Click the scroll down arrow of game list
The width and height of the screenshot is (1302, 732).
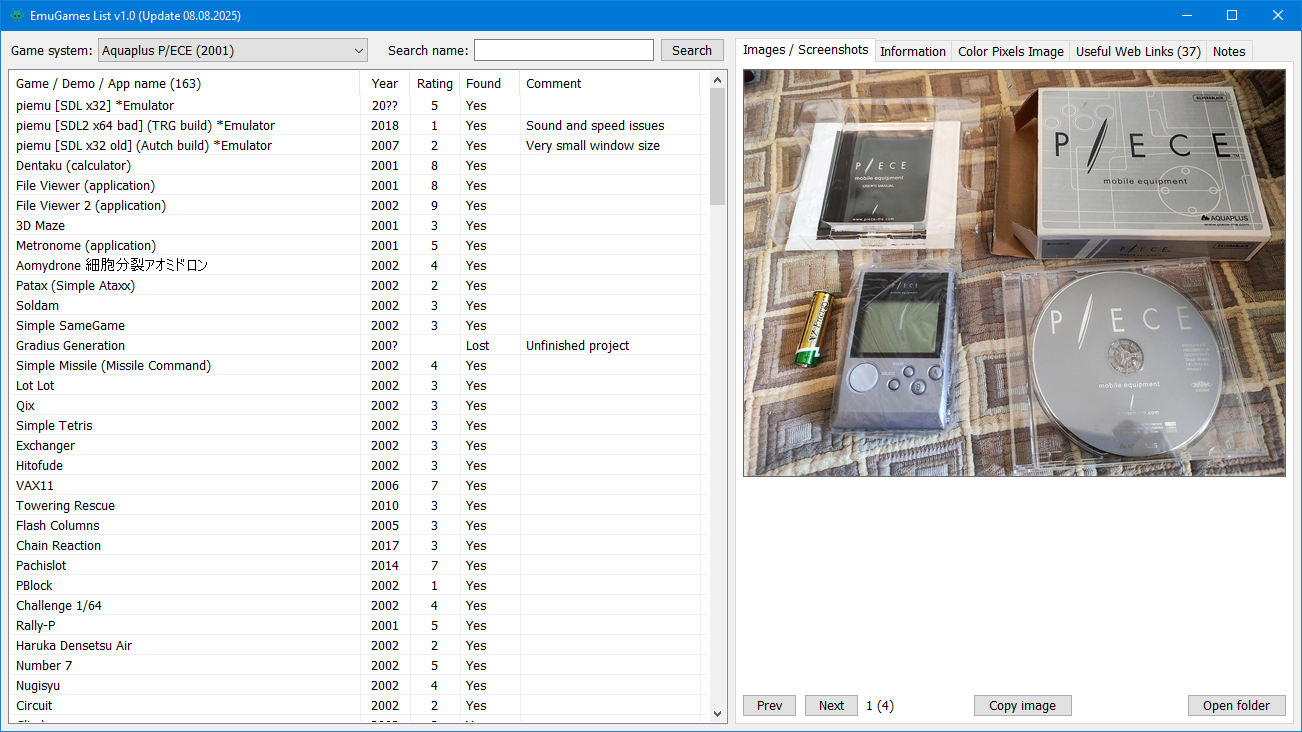tap(717, 713)
